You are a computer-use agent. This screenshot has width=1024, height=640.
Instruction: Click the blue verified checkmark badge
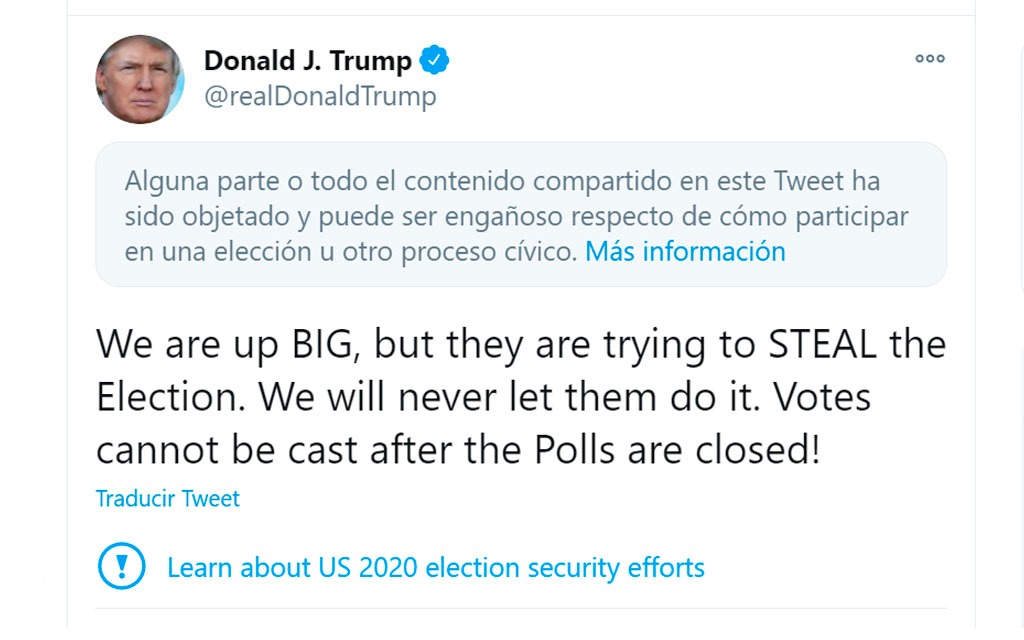tap(434, 61)
